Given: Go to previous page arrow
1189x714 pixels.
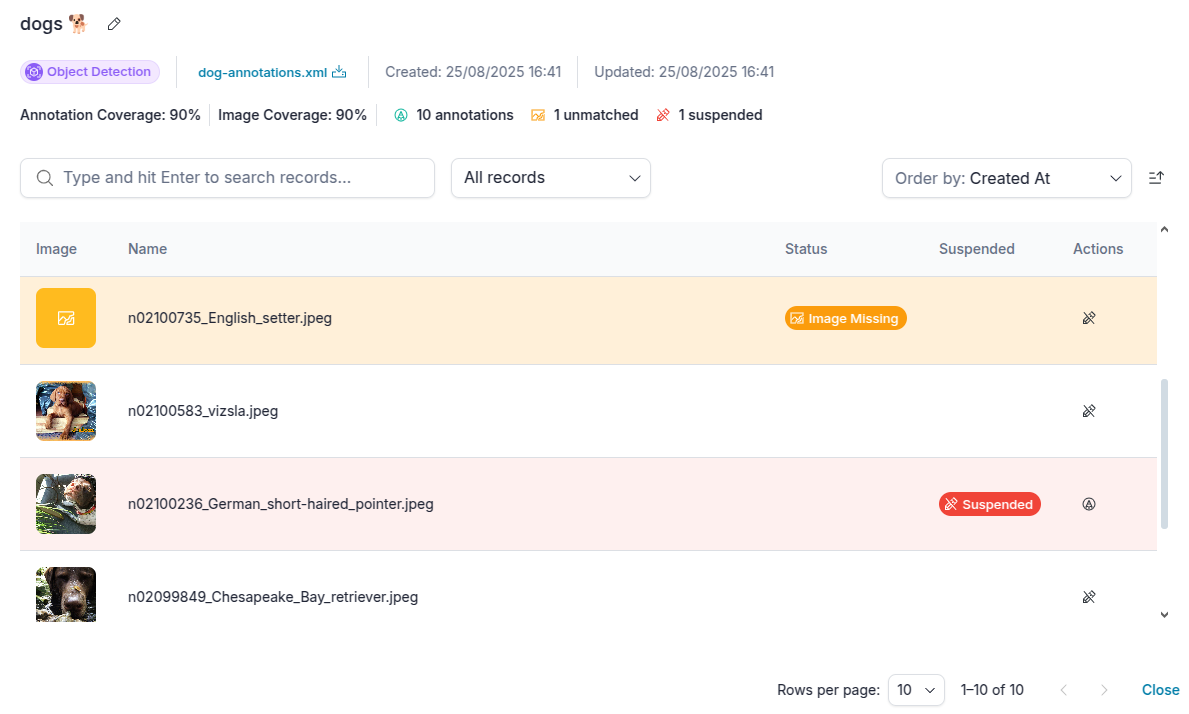Looking at the screenshot, I should pyautogui.click(x=1064, y=691).
